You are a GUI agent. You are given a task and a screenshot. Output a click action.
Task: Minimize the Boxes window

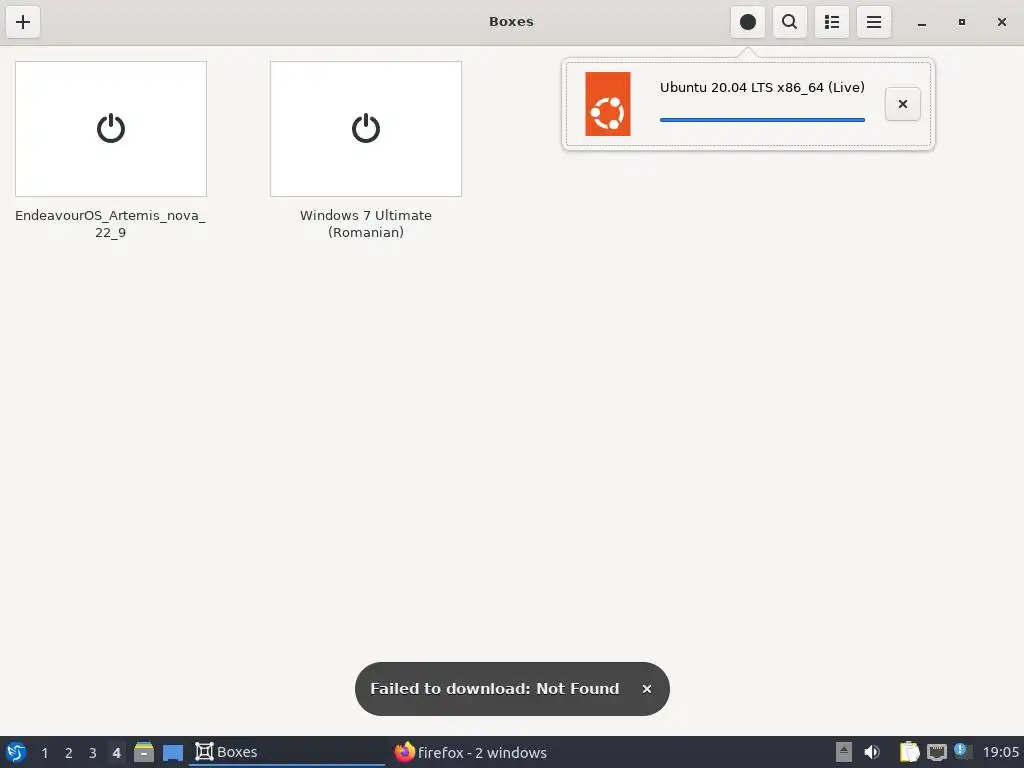coord(921,22)
